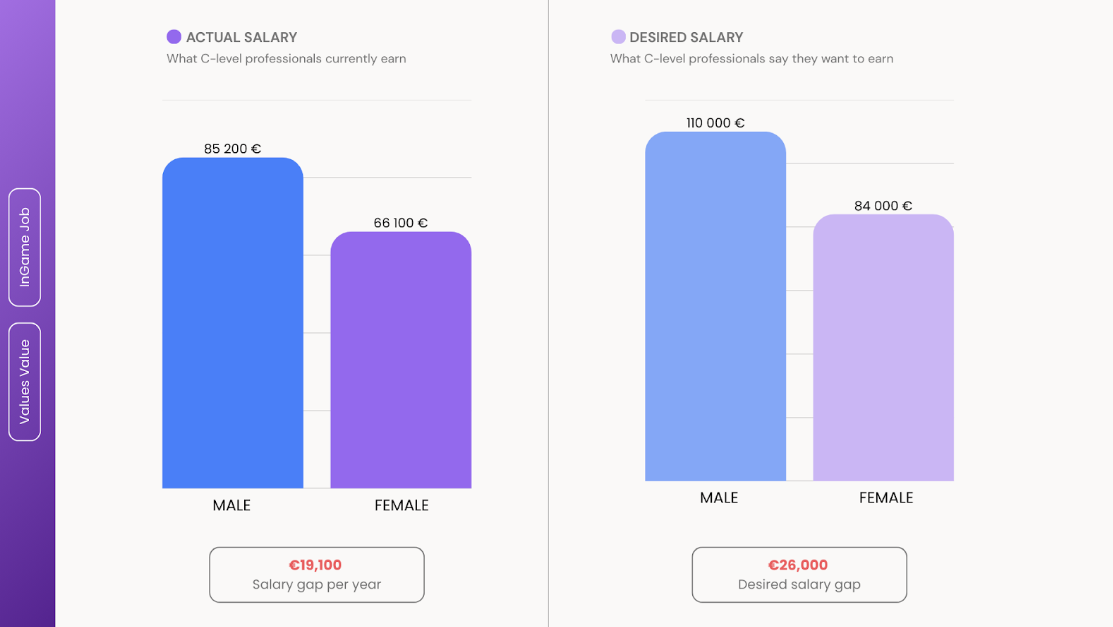
Task: Select the 110 000 € value label
Action: (715, 123)
